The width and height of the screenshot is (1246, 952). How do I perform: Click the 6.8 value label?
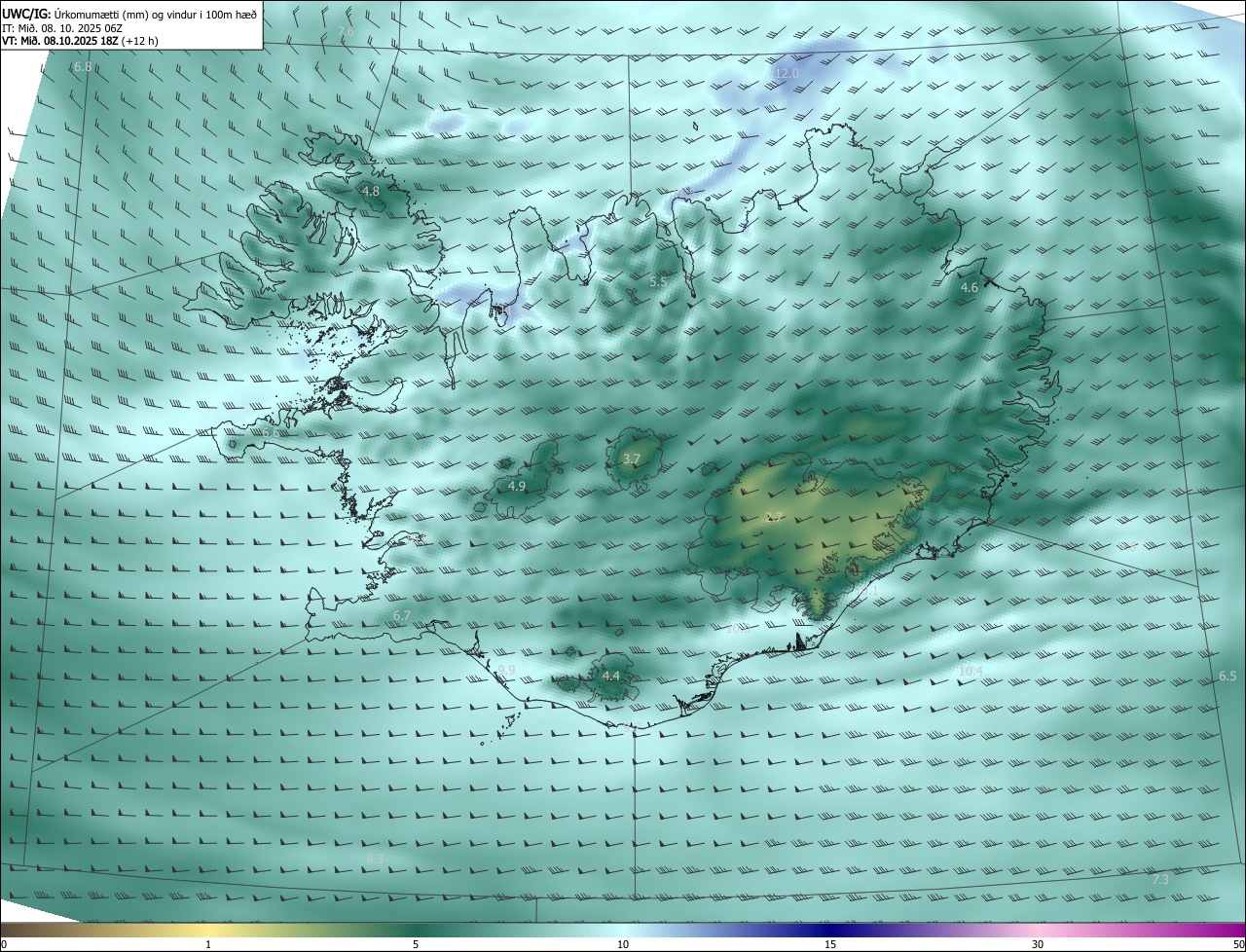click(x=83, y=67)
